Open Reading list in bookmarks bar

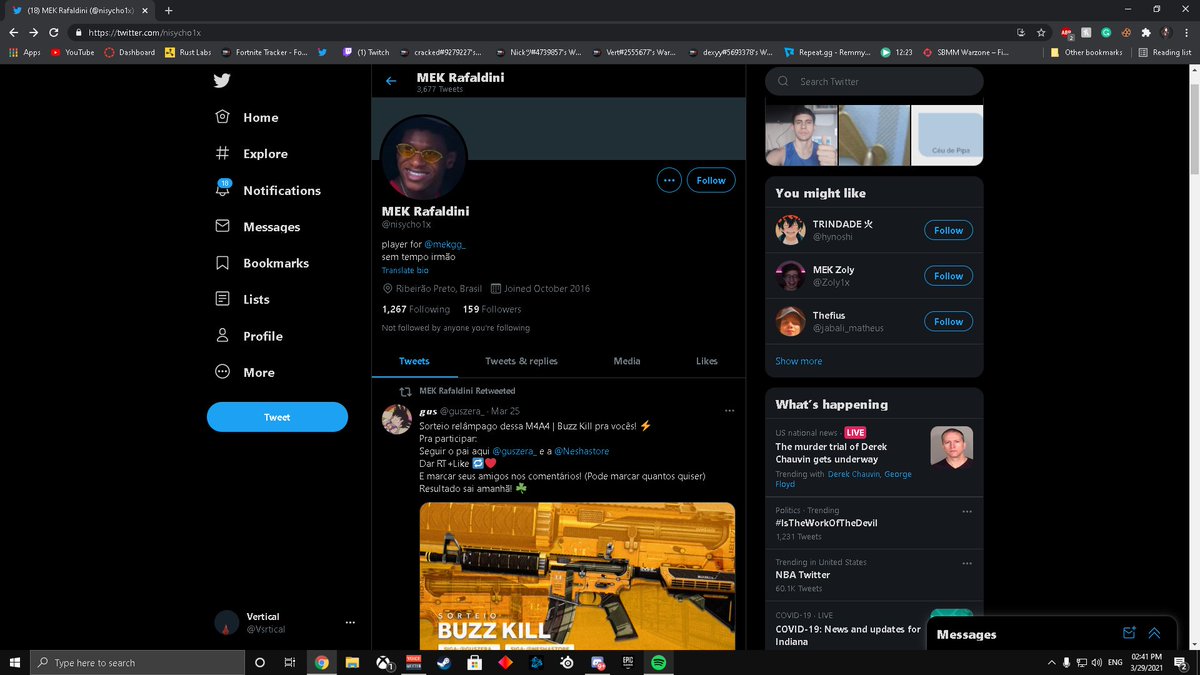tap(1164, 52)
